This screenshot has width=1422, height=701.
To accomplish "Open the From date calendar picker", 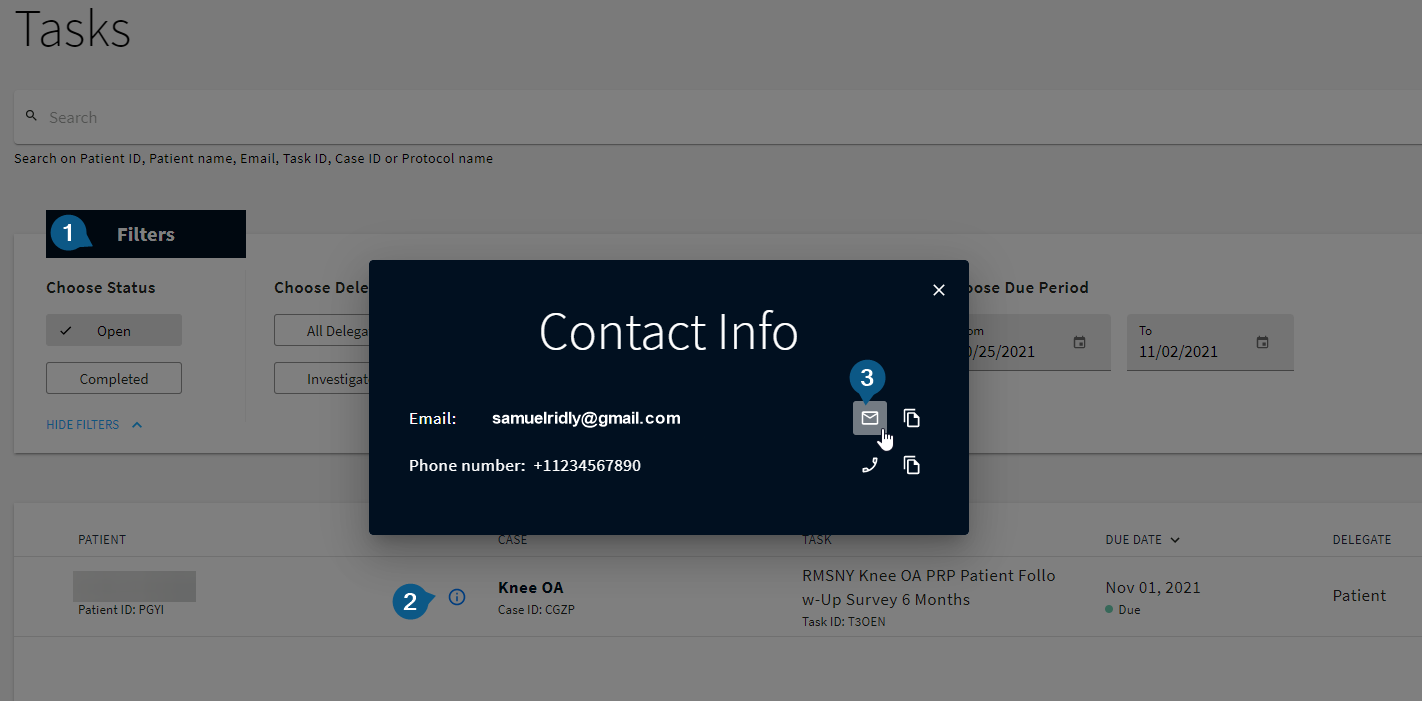I will point(1079,342).
